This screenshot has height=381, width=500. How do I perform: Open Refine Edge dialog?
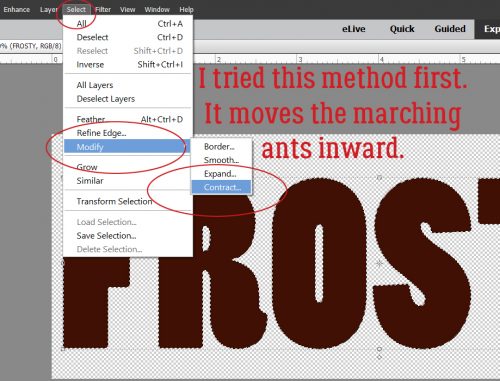point(127,133)
